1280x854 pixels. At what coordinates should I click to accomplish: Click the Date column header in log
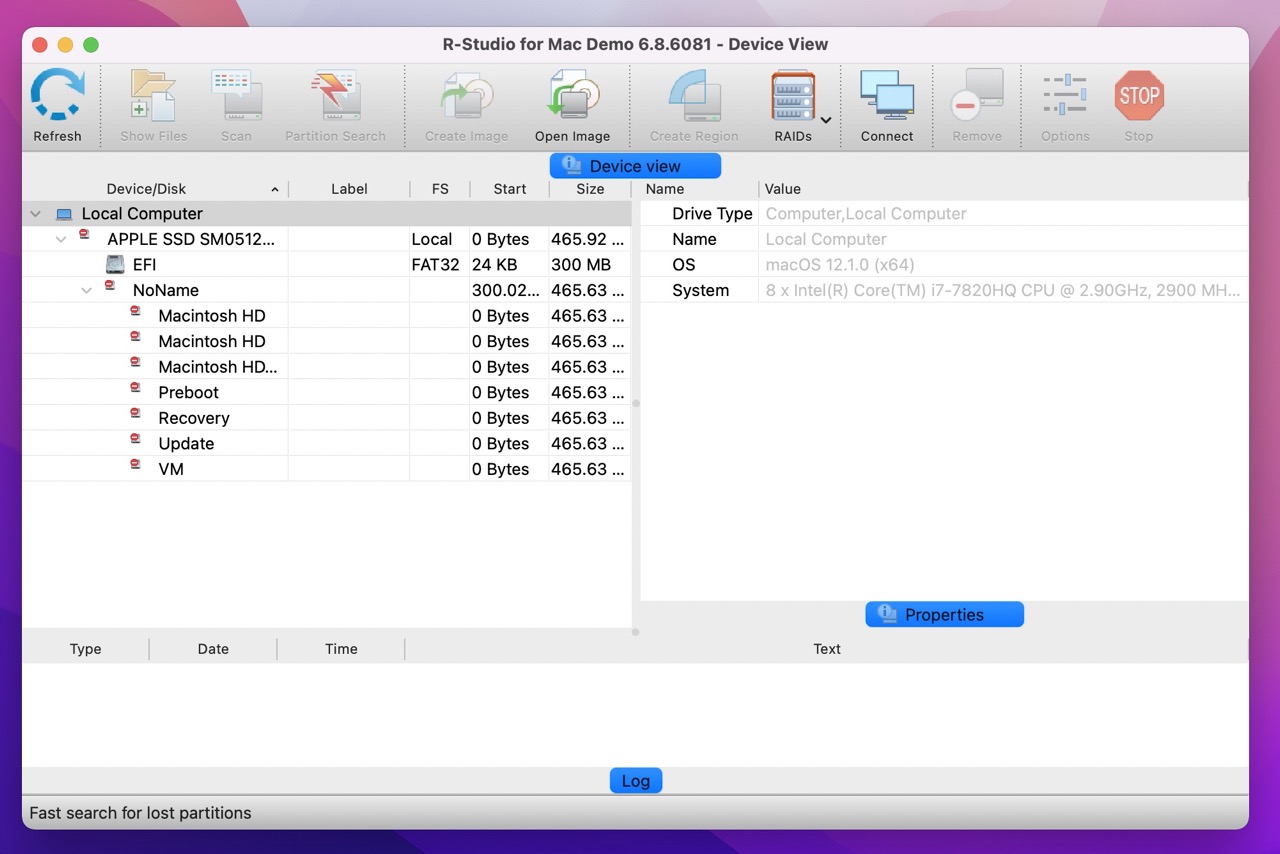click(213, 649)
